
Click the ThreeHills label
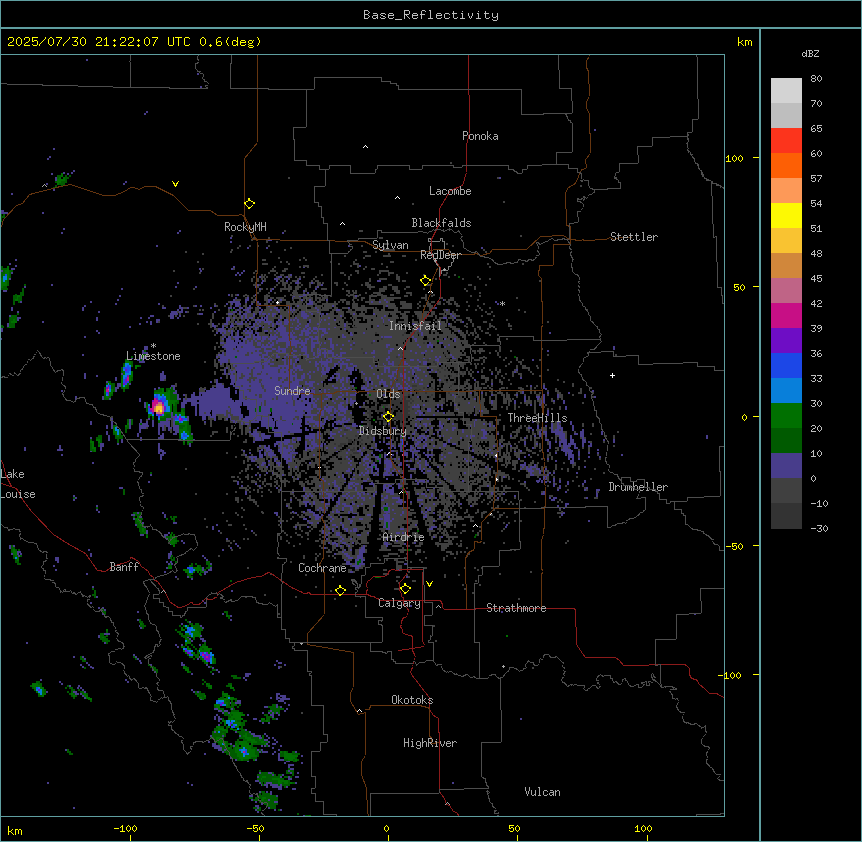tap(537, 418)
